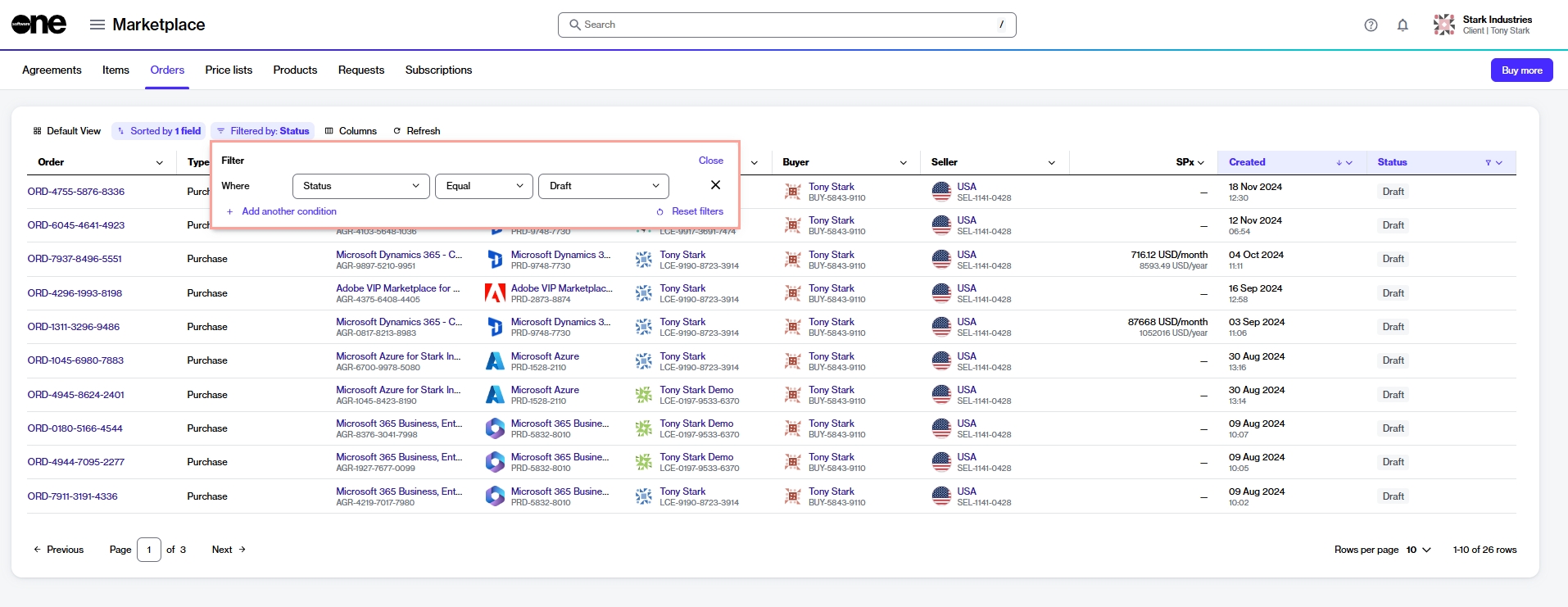Open order ORD-7937-8496-5551
The width and height of the screenshot is (1568, 607).
(75, 259)
